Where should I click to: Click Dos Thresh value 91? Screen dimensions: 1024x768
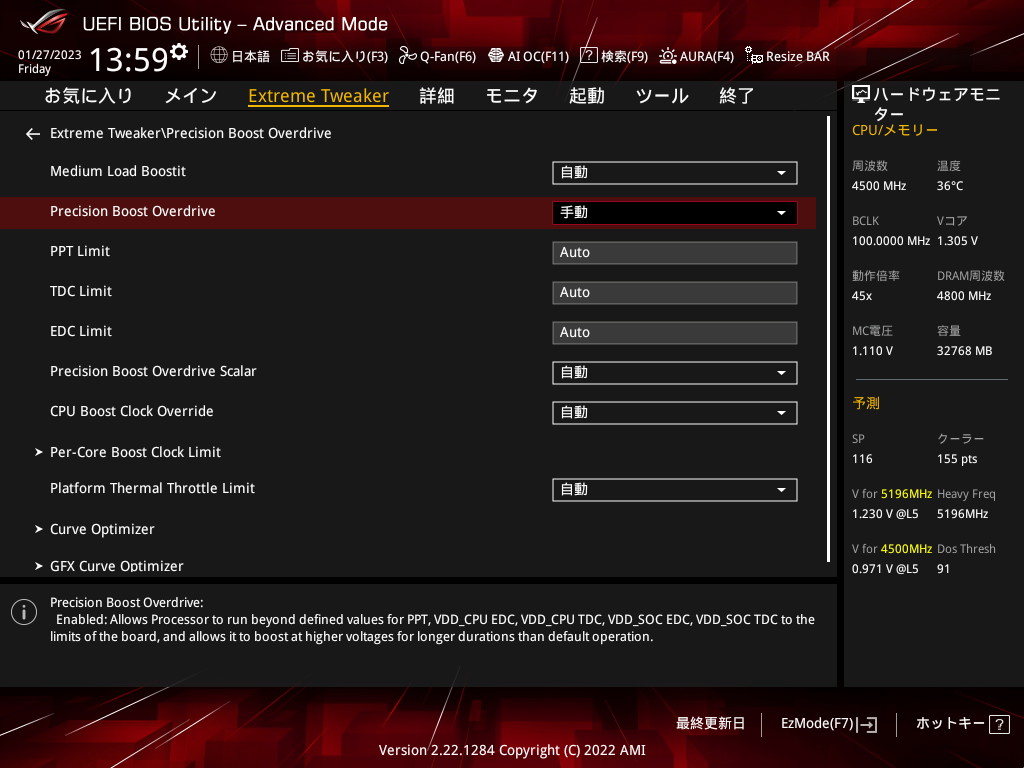coord(943,569)
